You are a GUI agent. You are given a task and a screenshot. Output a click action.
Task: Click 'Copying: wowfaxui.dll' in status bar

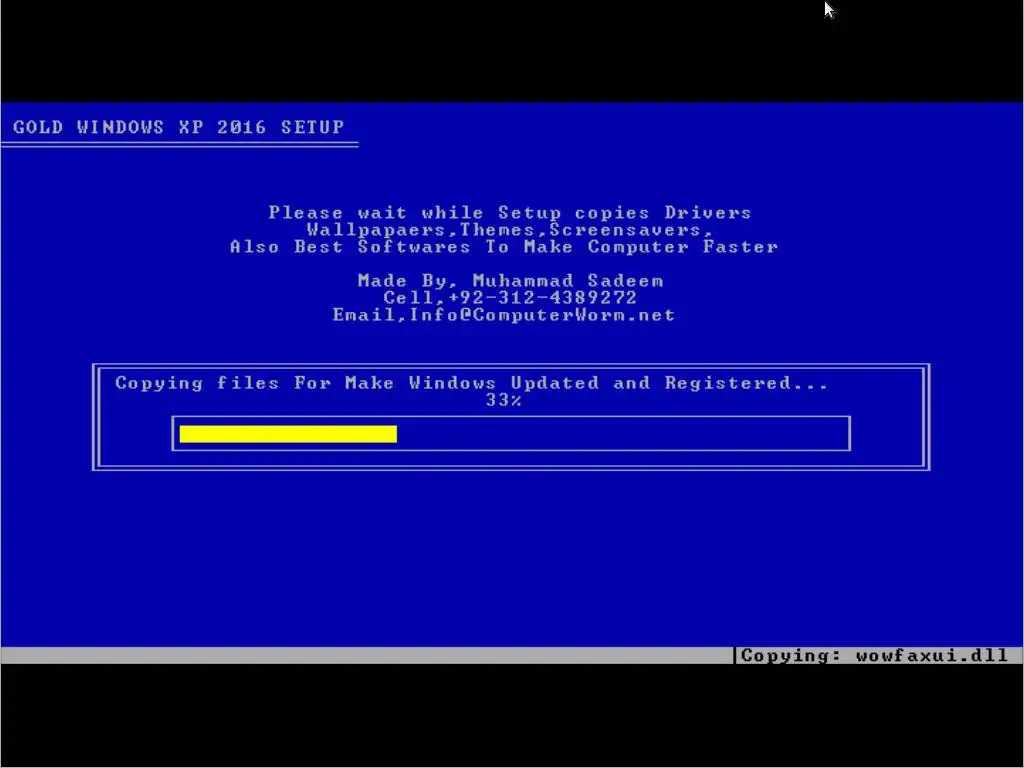pyautogui.click(x=874, y=655)
